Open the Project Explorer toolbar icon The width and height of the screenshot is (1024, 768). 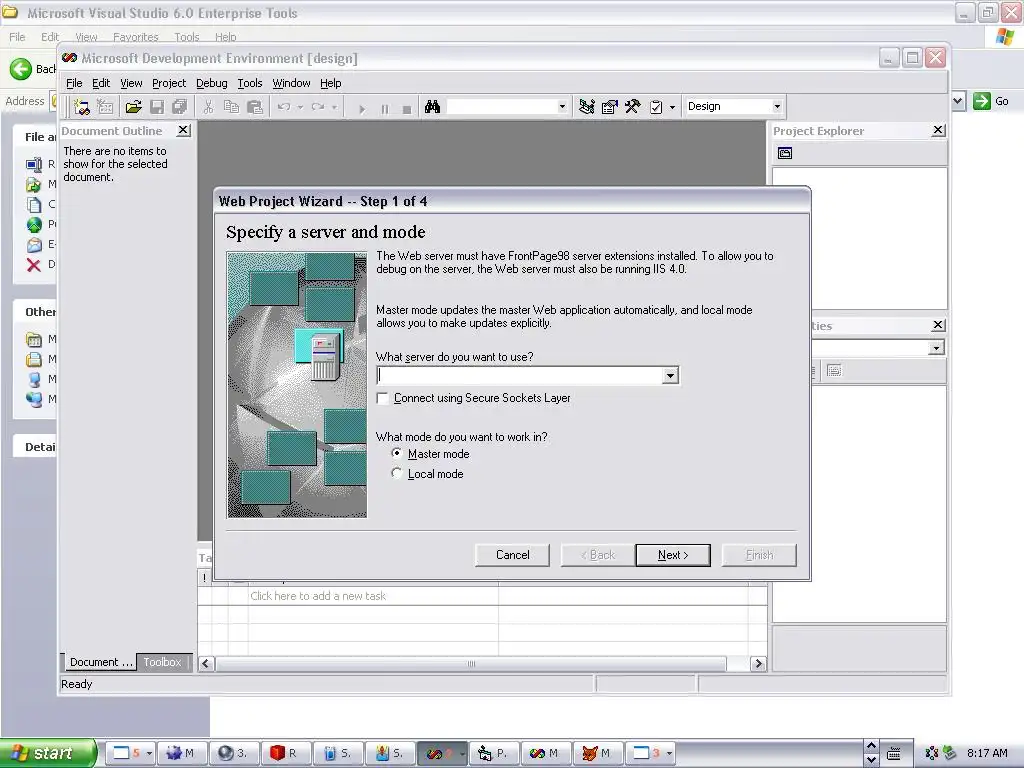[586, 106]
